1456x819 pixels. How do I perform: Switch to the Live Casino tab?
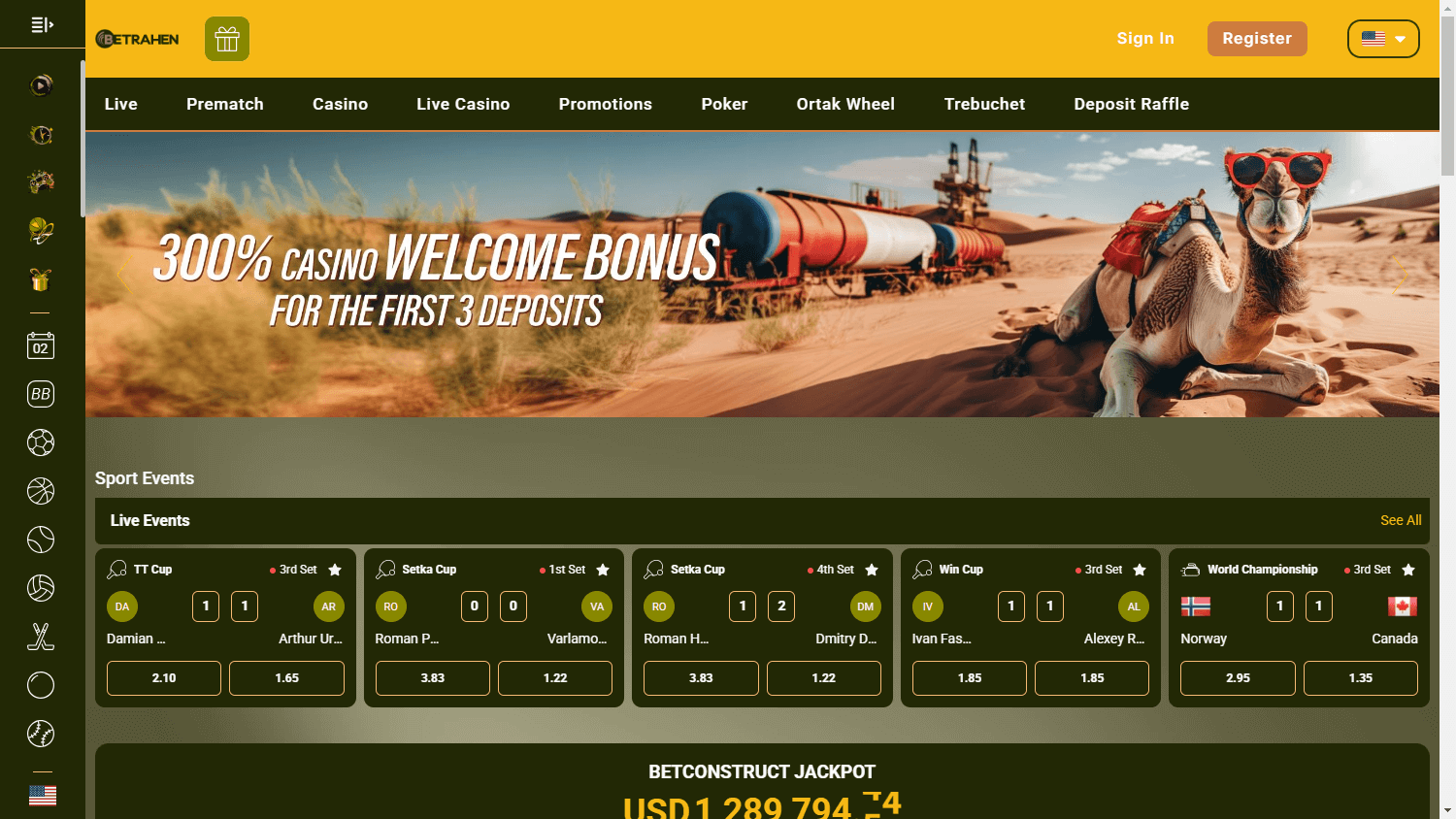coord(463,104)
